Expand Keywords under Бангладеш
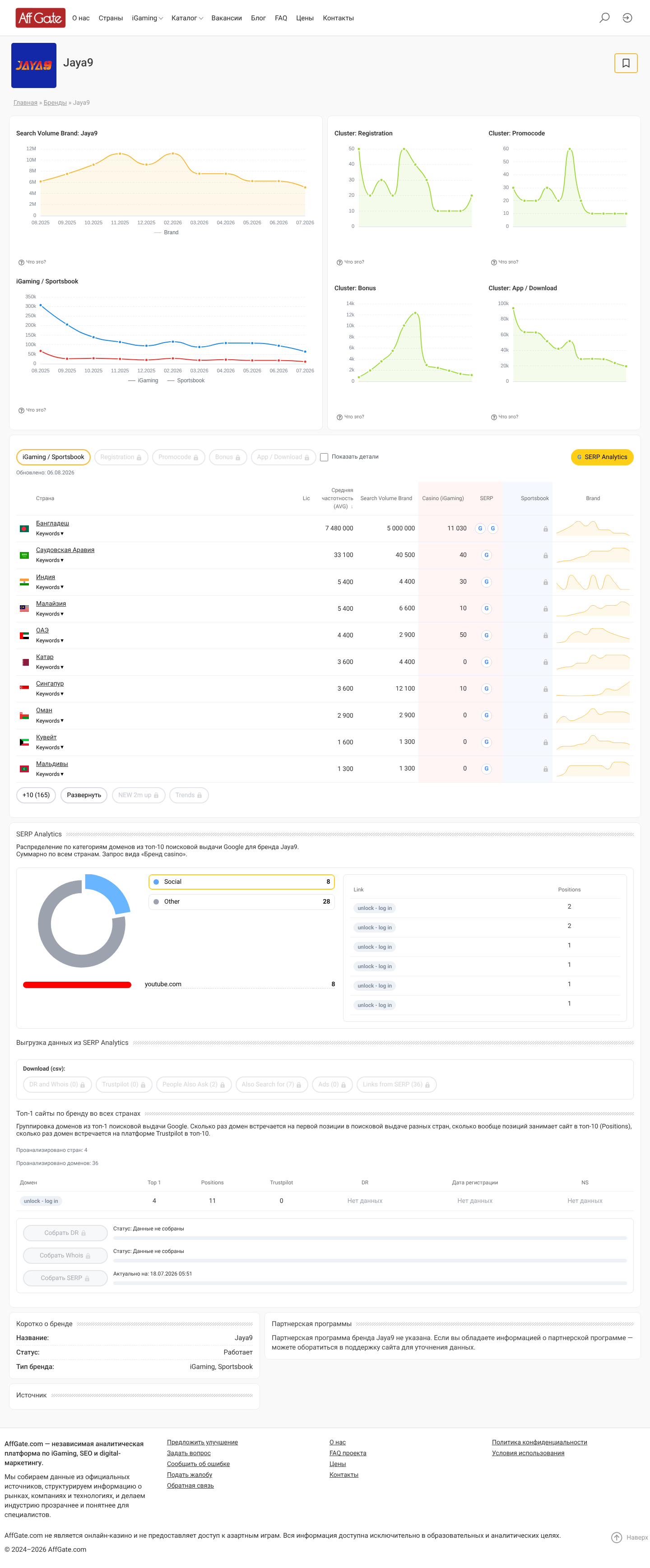 click(x=50, y=534)
